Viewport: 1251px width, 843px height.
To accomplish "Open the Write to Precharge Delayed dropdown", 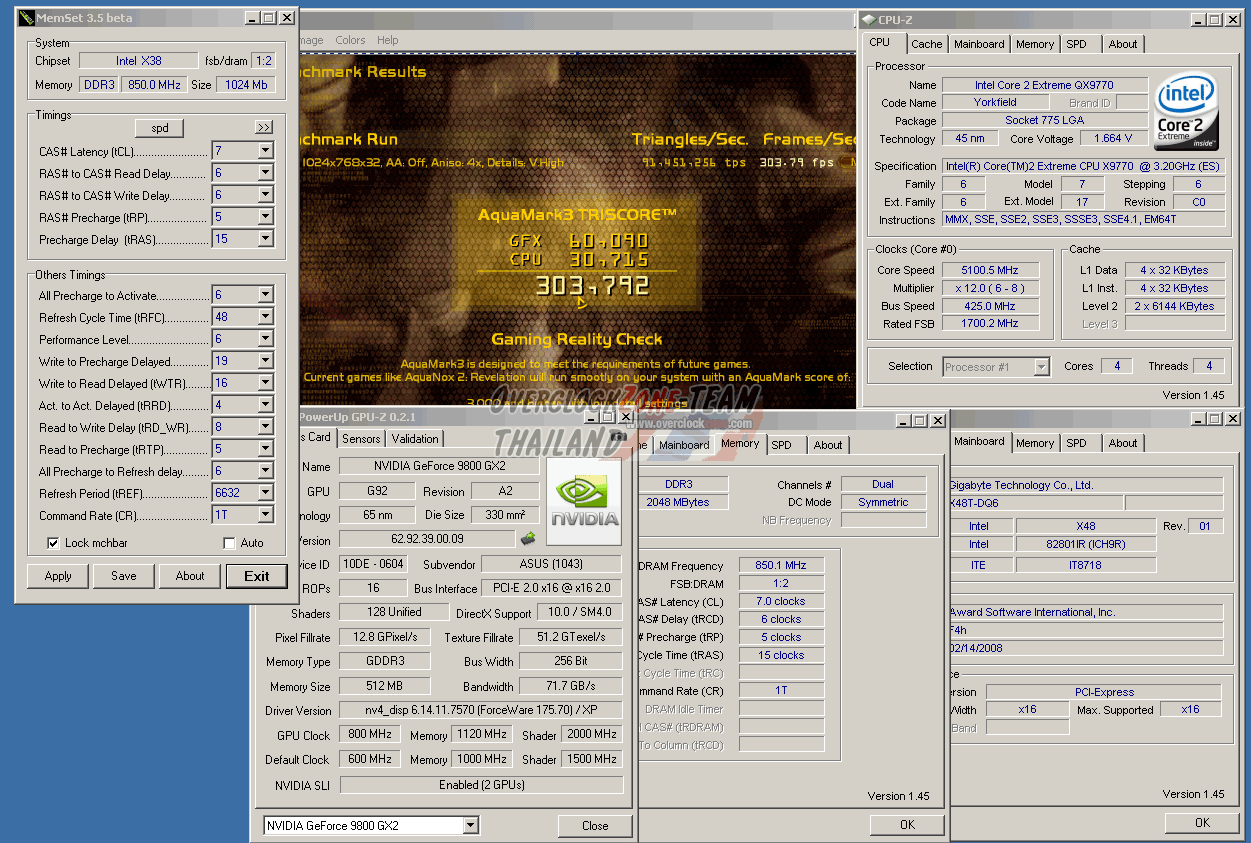I will (x=265, y=361).
